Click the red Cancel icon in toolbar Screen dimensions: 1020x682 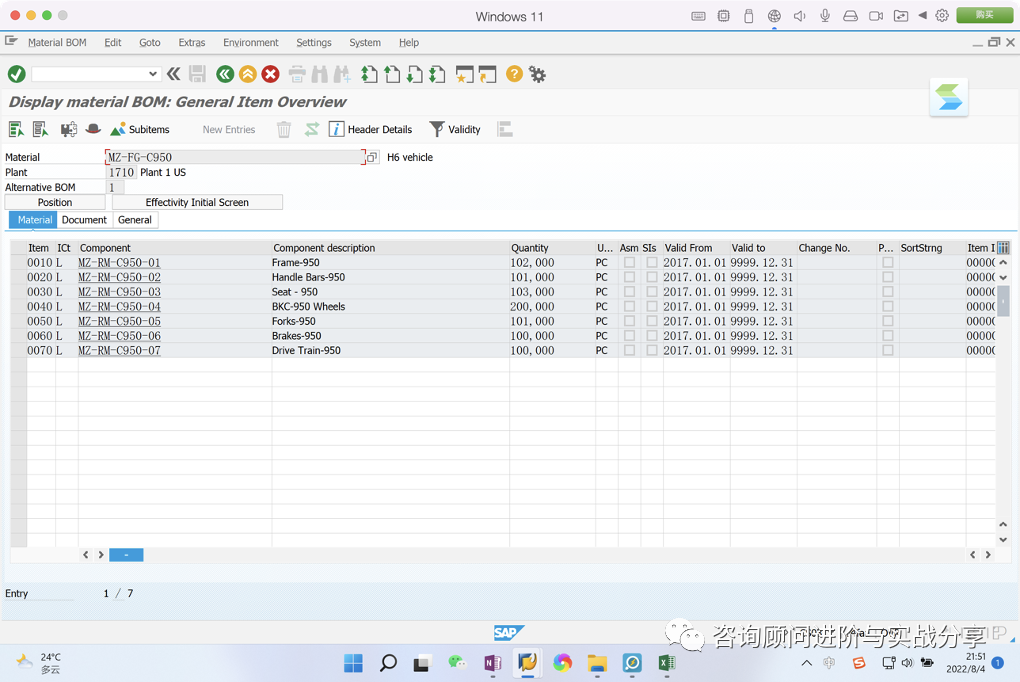tap(271, 74)
